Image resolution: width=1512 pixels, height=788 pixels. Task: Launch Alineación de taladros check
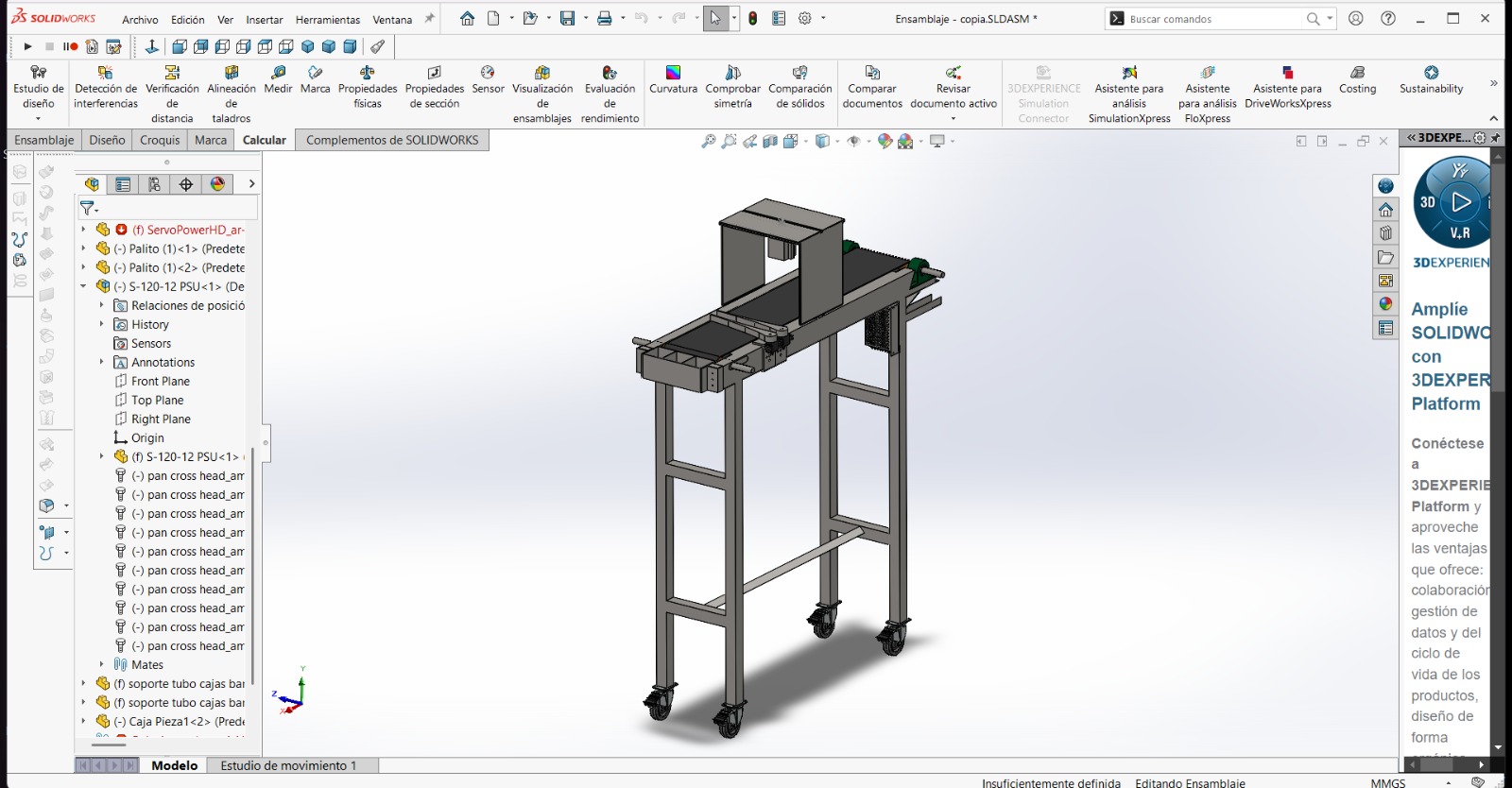[232, 94]
